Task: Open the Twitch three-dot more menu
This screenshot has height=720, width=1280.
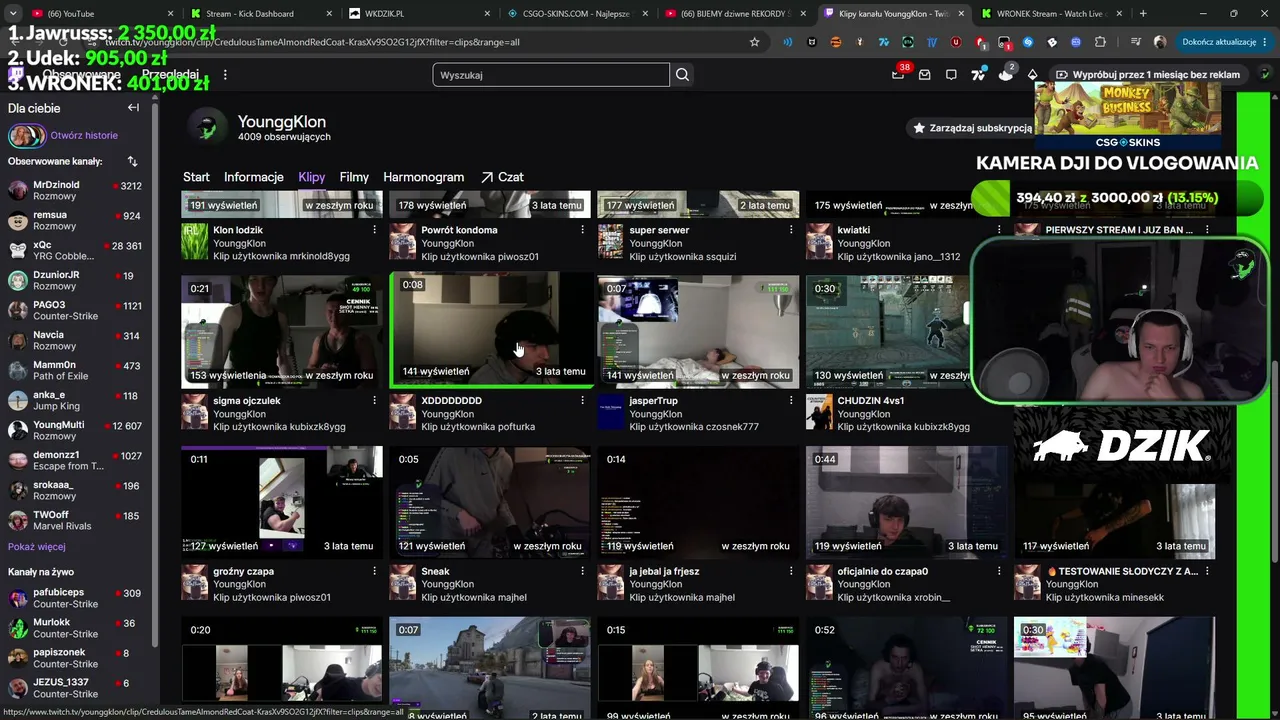Action: tap(225, 75)
